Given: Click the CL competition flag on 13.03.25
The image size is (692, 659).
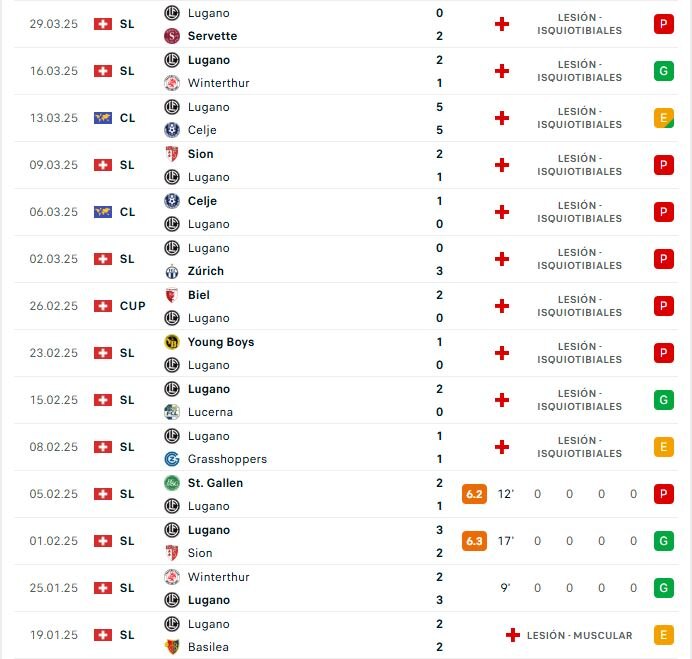Looking at the screenshot, I should click(103, 118).
